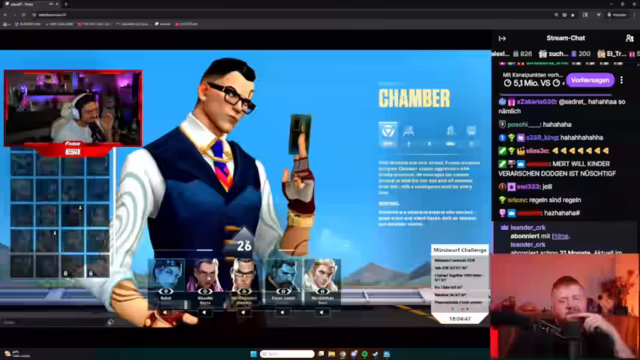Mute fifth teammate with speaker button
640x360 pixels.
tap(322, 313)
